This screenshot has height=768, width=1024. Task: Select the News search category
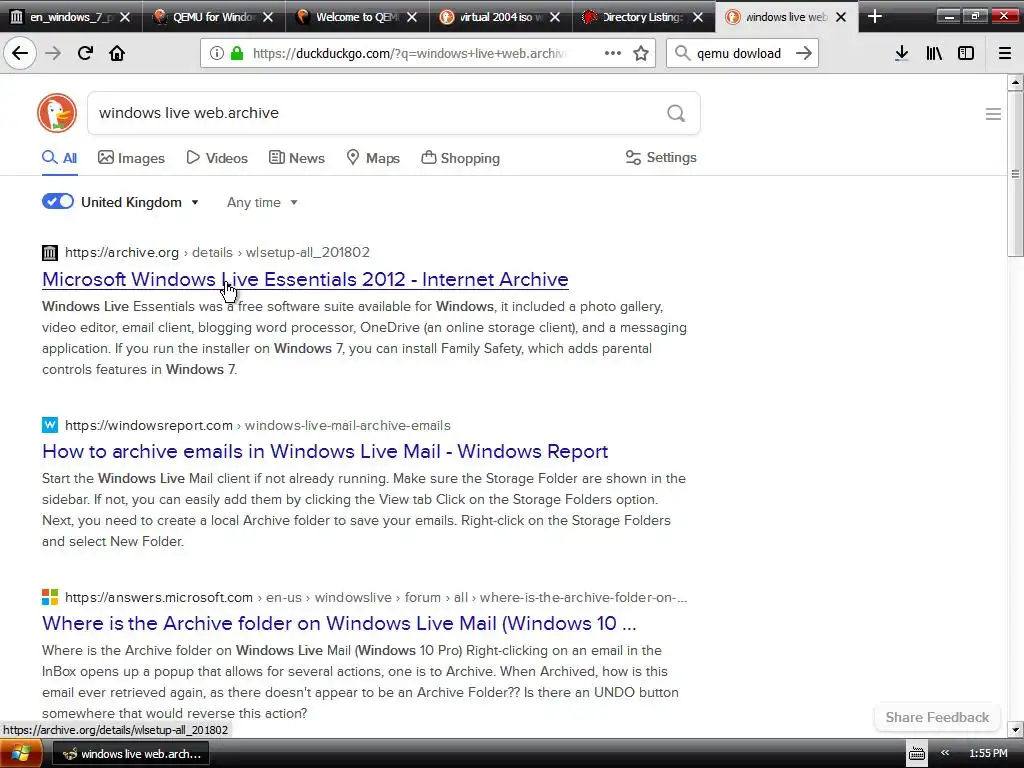(x=296, y=158)
